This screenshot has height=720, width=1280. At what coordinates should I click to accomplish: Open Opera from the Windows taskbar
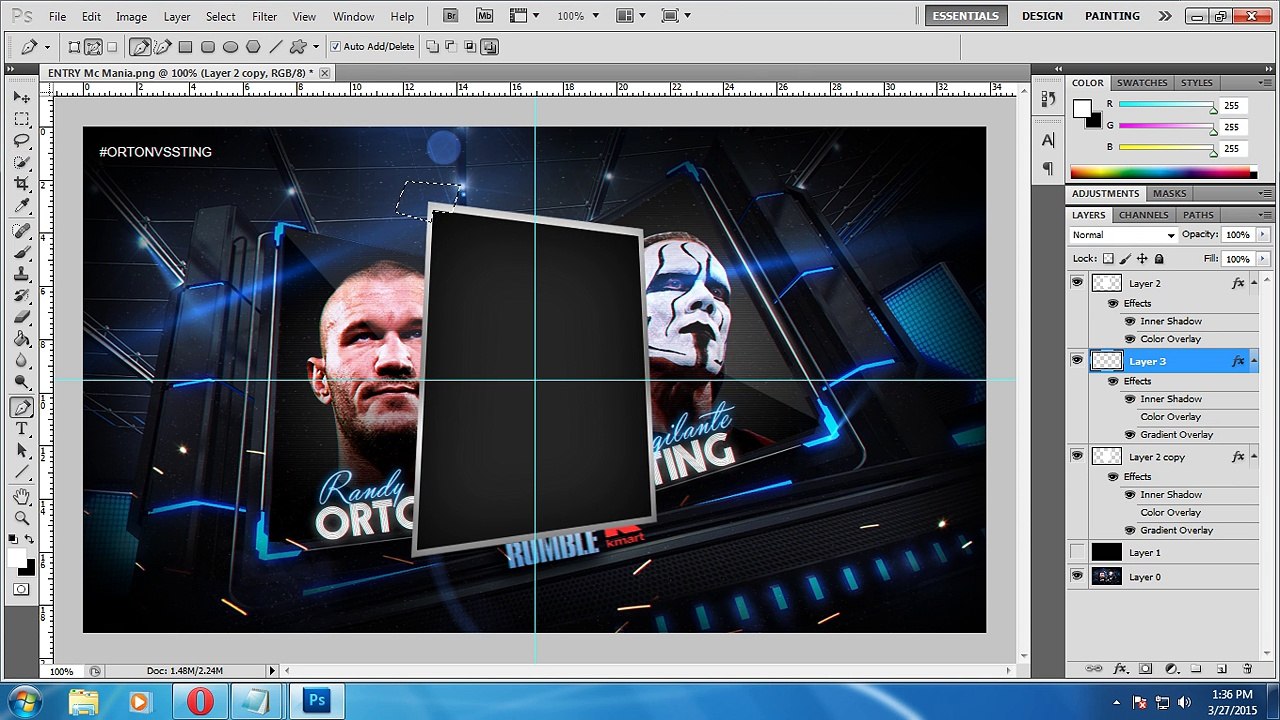pyautogui.click(x=200, y=701)
